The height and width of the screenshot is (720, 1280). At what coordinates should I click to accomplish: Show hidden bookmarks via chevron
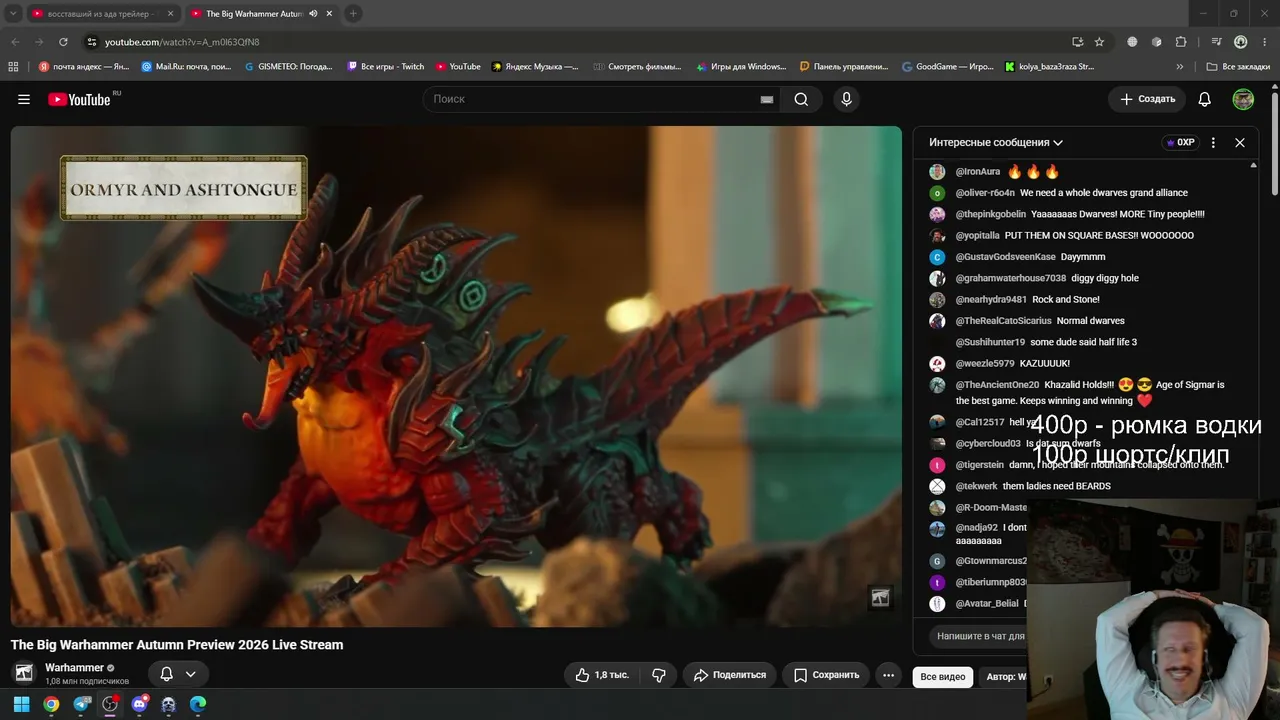click(x=1180, y=67)
